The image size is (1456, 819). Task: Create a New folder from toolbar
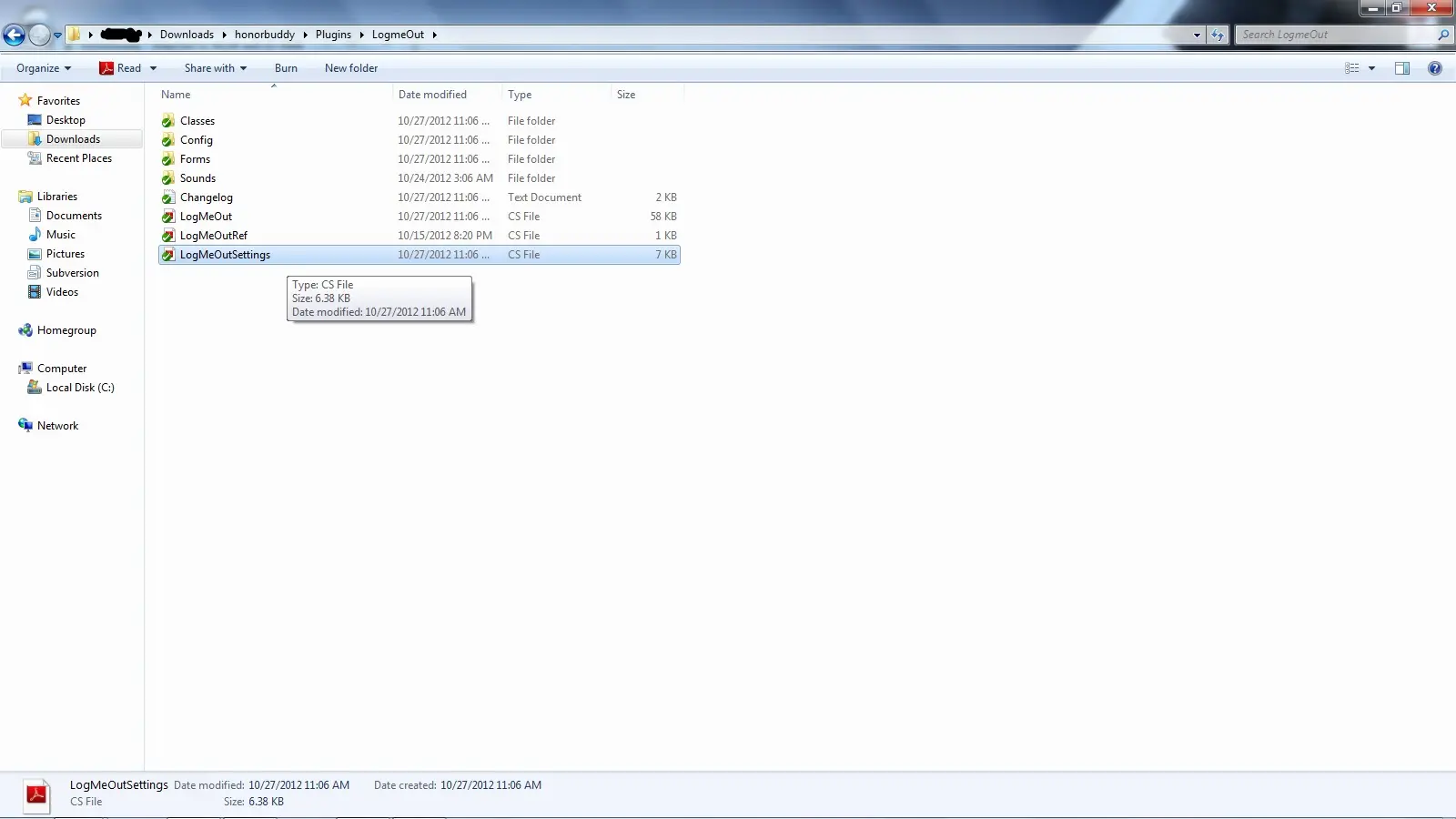tap(350, 68)
